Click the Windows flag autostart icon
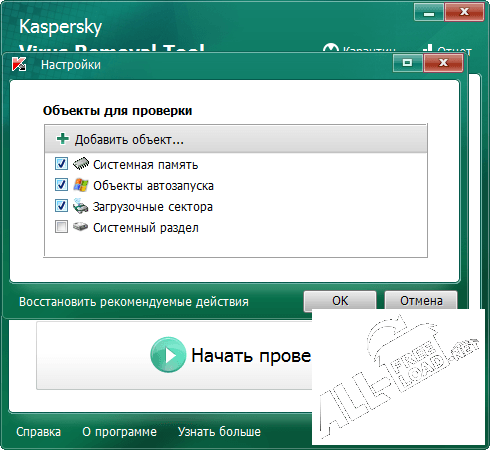 [x=81, y=185]
